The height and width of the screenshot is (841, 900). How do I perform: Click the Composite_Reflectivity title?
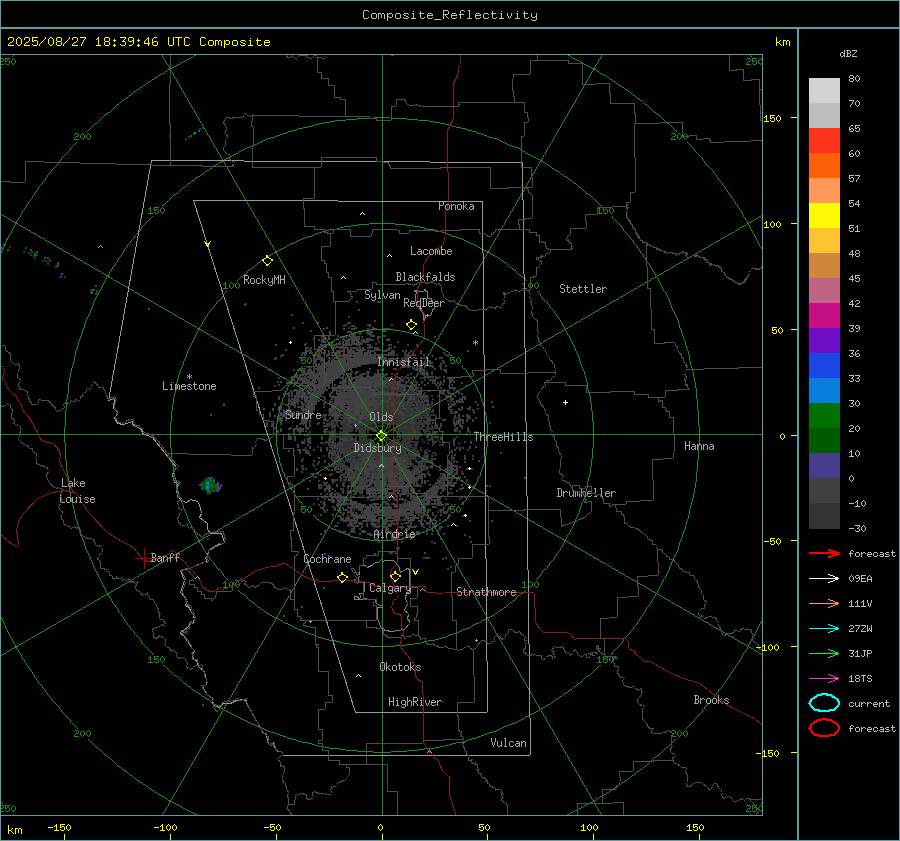pyautogui.click(x=450, y=15)
